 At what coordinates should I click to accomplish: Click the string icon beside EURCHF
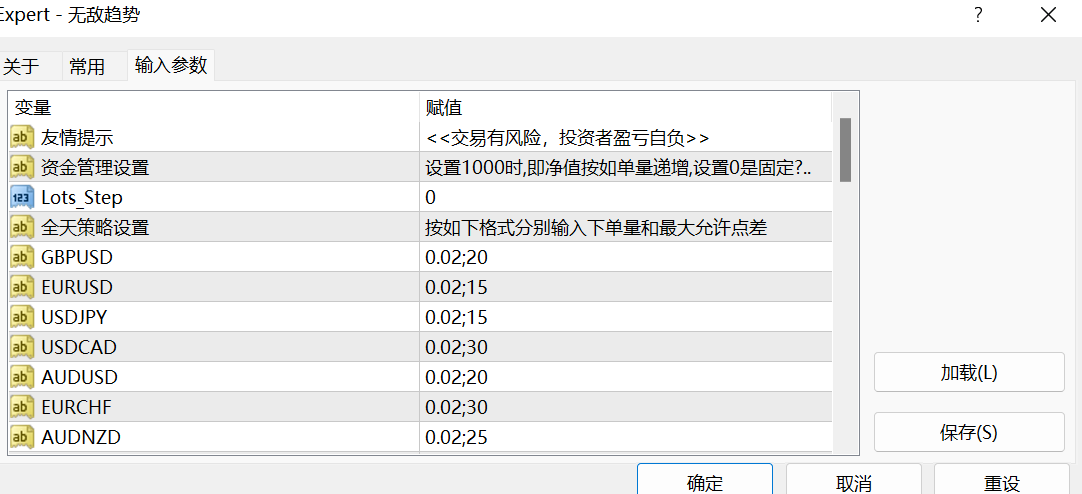[22, 407]
